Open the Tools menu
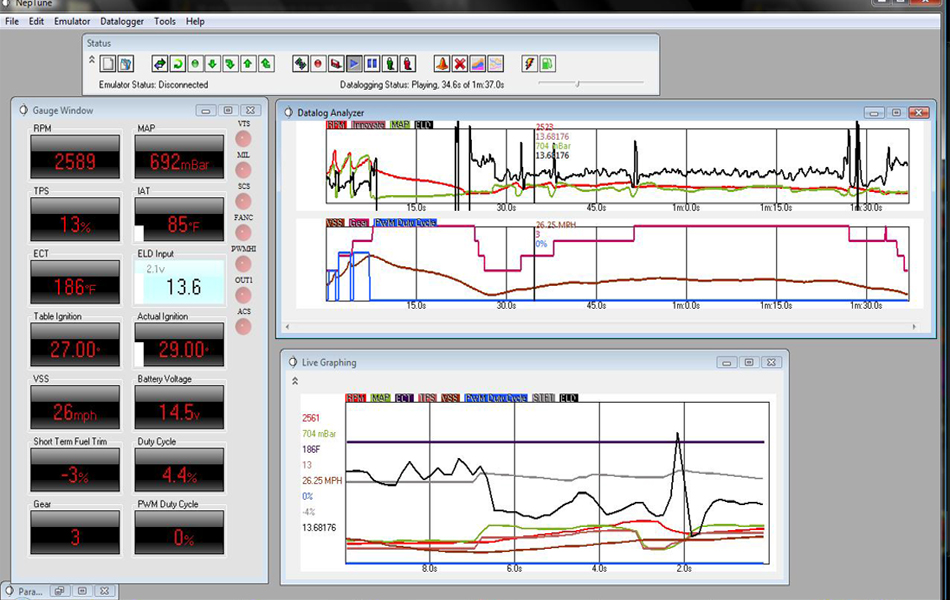Image resolution: width=950 pixels, height=600 pixels. (x=165, y=21)
